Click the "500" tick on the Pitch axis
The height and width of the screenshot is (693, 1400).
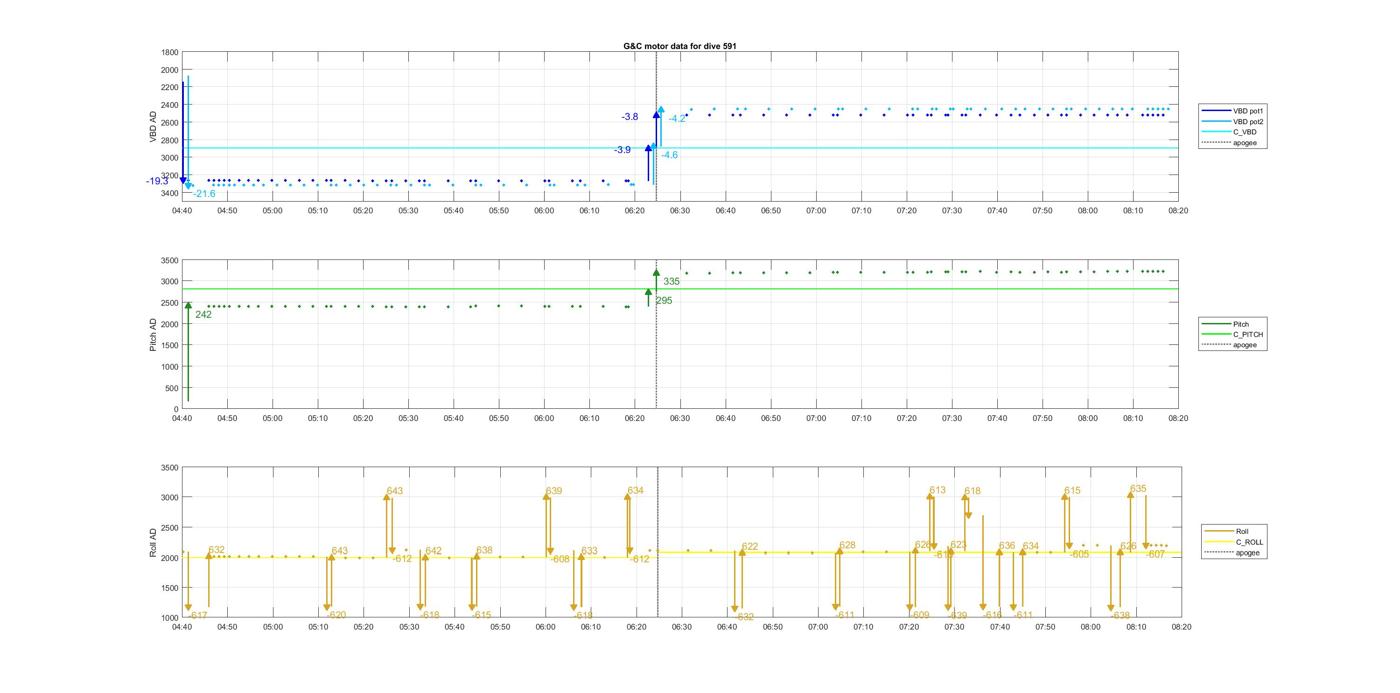tap(172, 388)
